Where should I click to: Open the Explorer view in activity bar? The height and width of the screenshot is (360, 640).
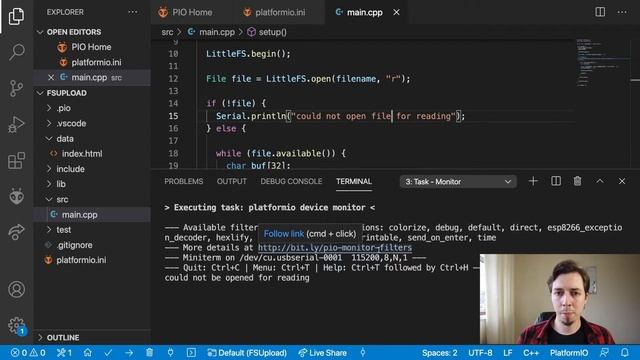[16, 16]
